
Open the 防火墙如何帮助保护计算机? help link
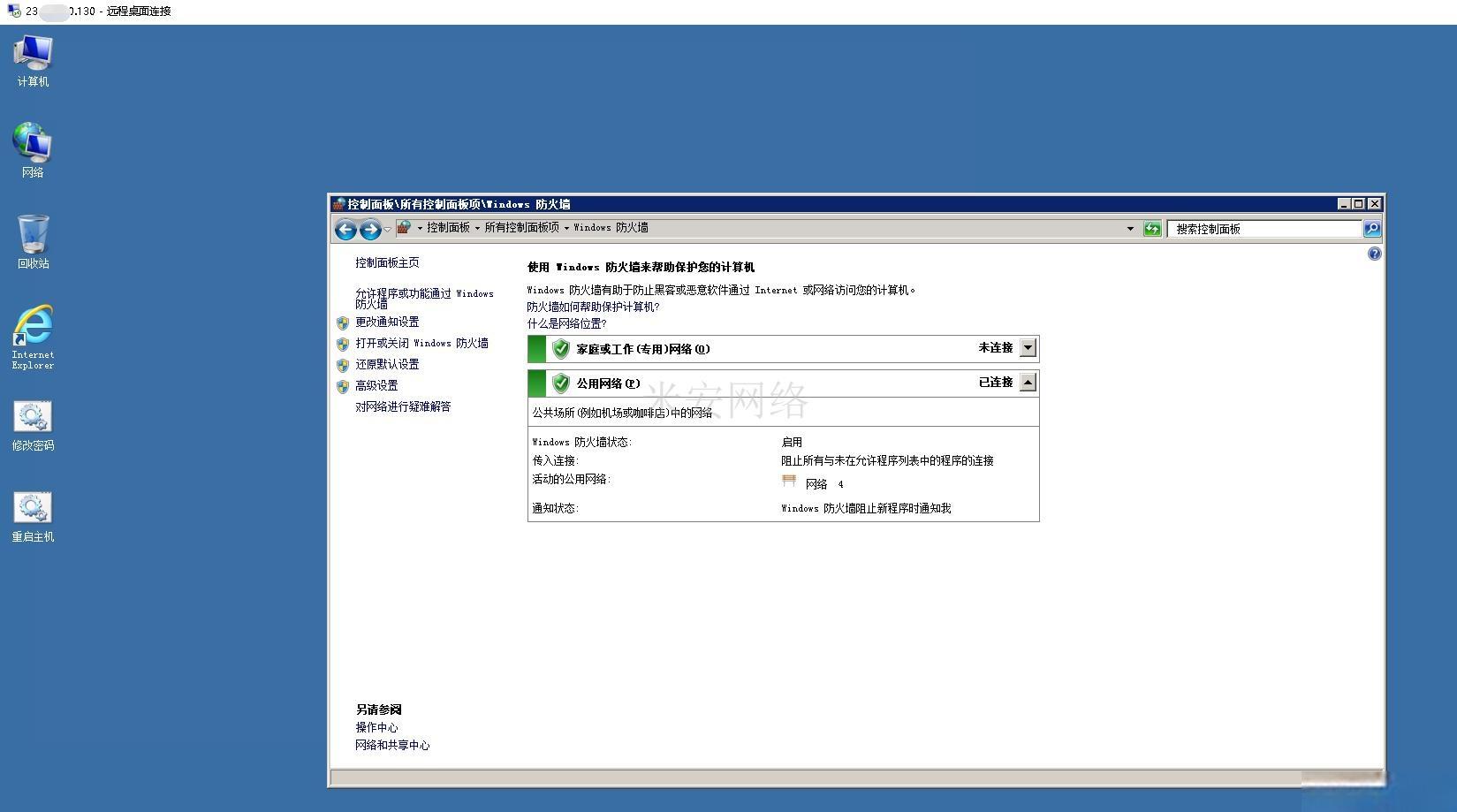[593, 307]
